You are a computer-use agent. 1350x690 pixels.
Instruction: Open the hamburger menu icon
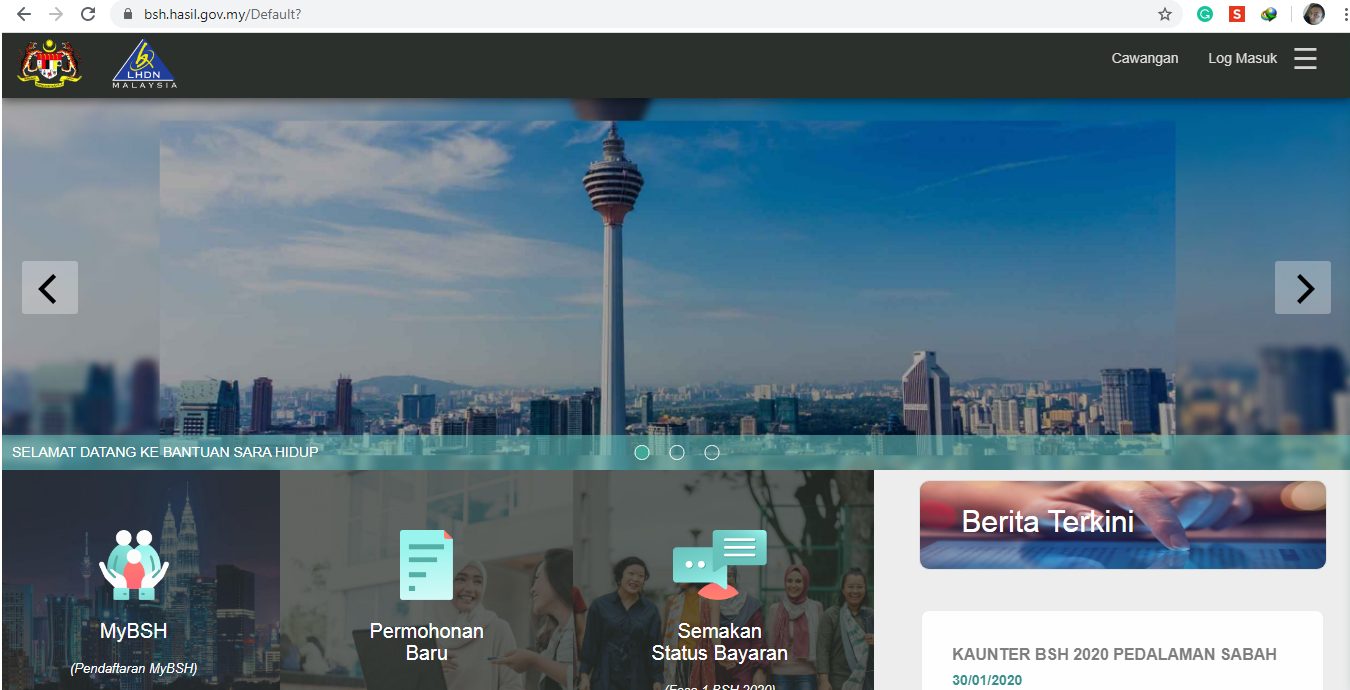(1305, 59)
